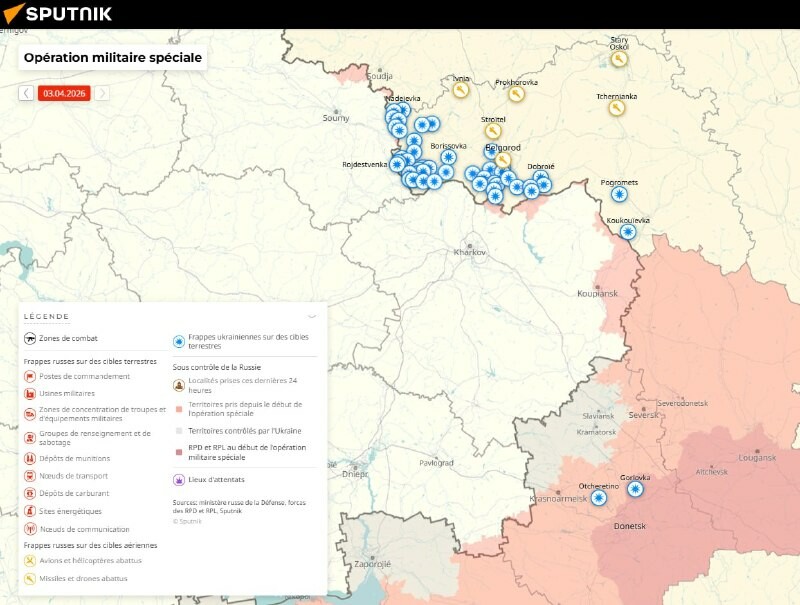800x605 pixels.
Task: Toggle Postes de commandement legend entry
Action: click(x=30, y=376)
